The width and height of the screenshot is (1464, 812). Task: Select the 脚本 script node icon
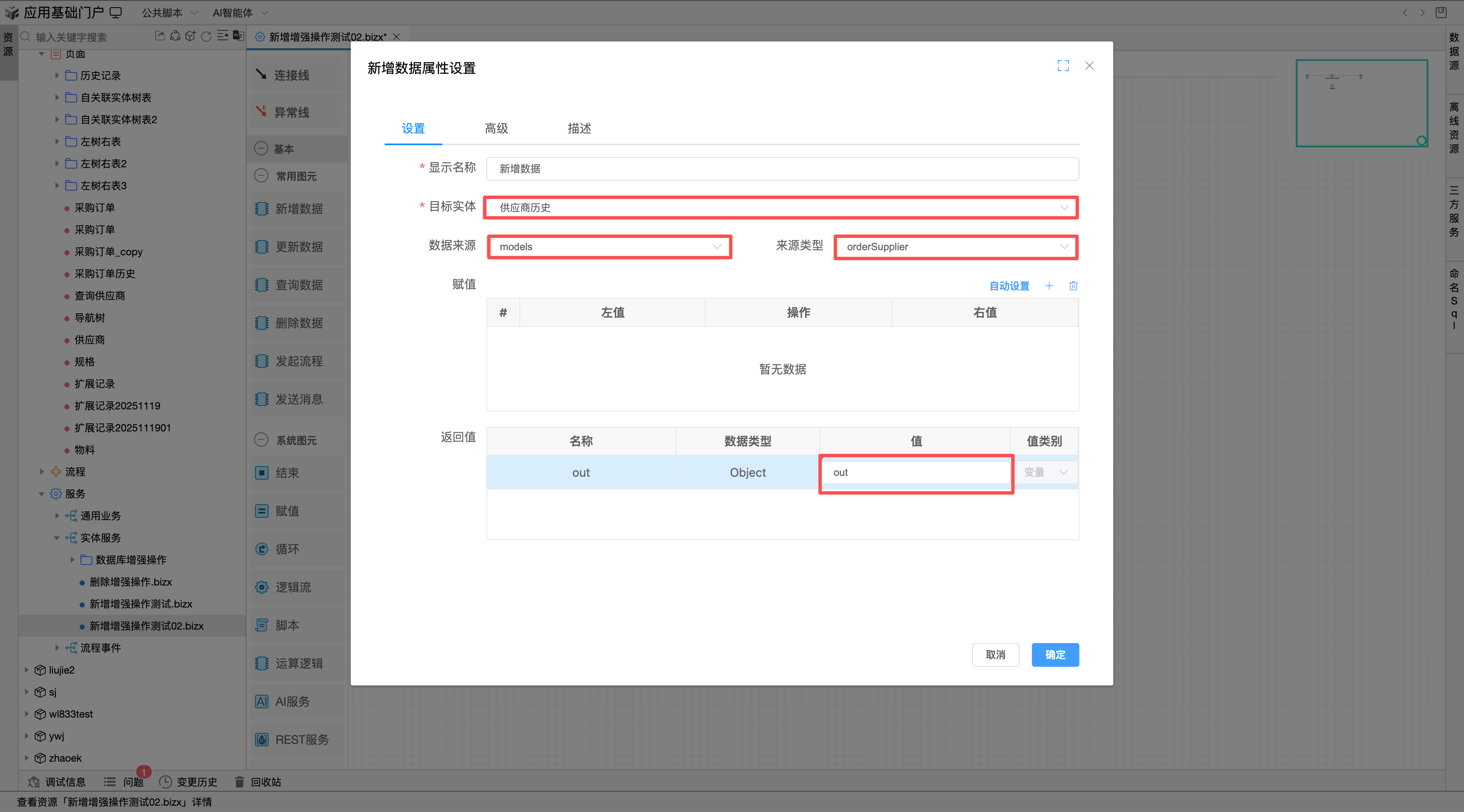click(x=261, y=625)
